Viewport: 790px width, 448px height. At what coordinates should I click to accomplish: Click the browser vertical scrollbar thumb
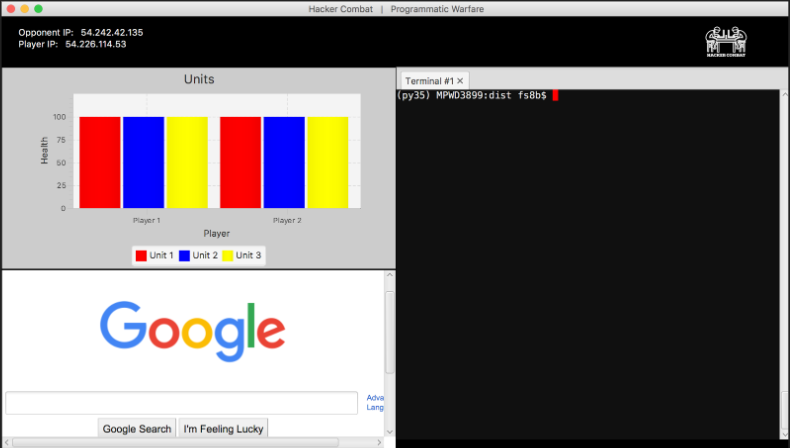(x=389, y=333)
